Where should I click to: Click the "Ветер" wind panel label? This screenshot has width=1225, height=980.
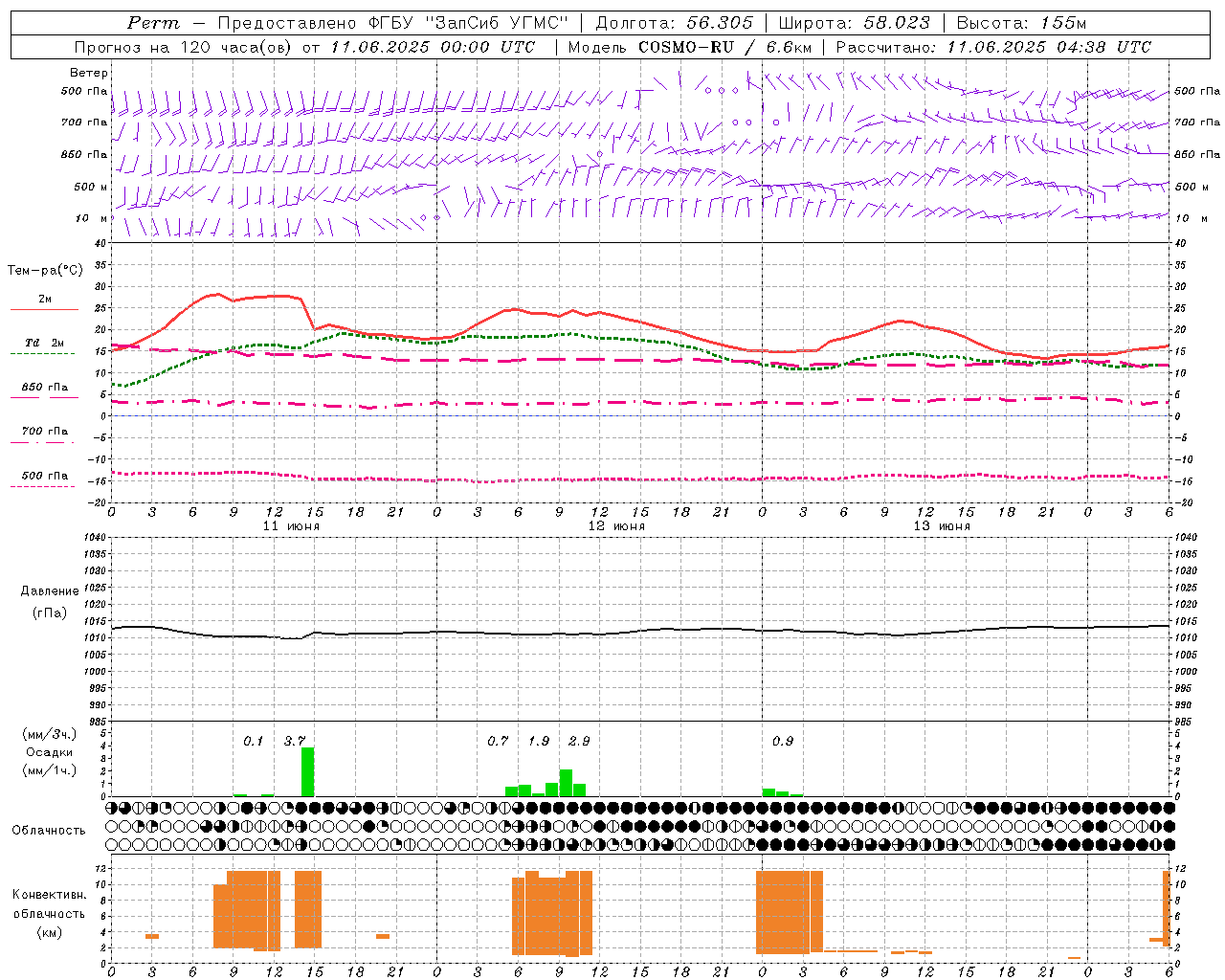pyautogui.click(x=89, y=73)
